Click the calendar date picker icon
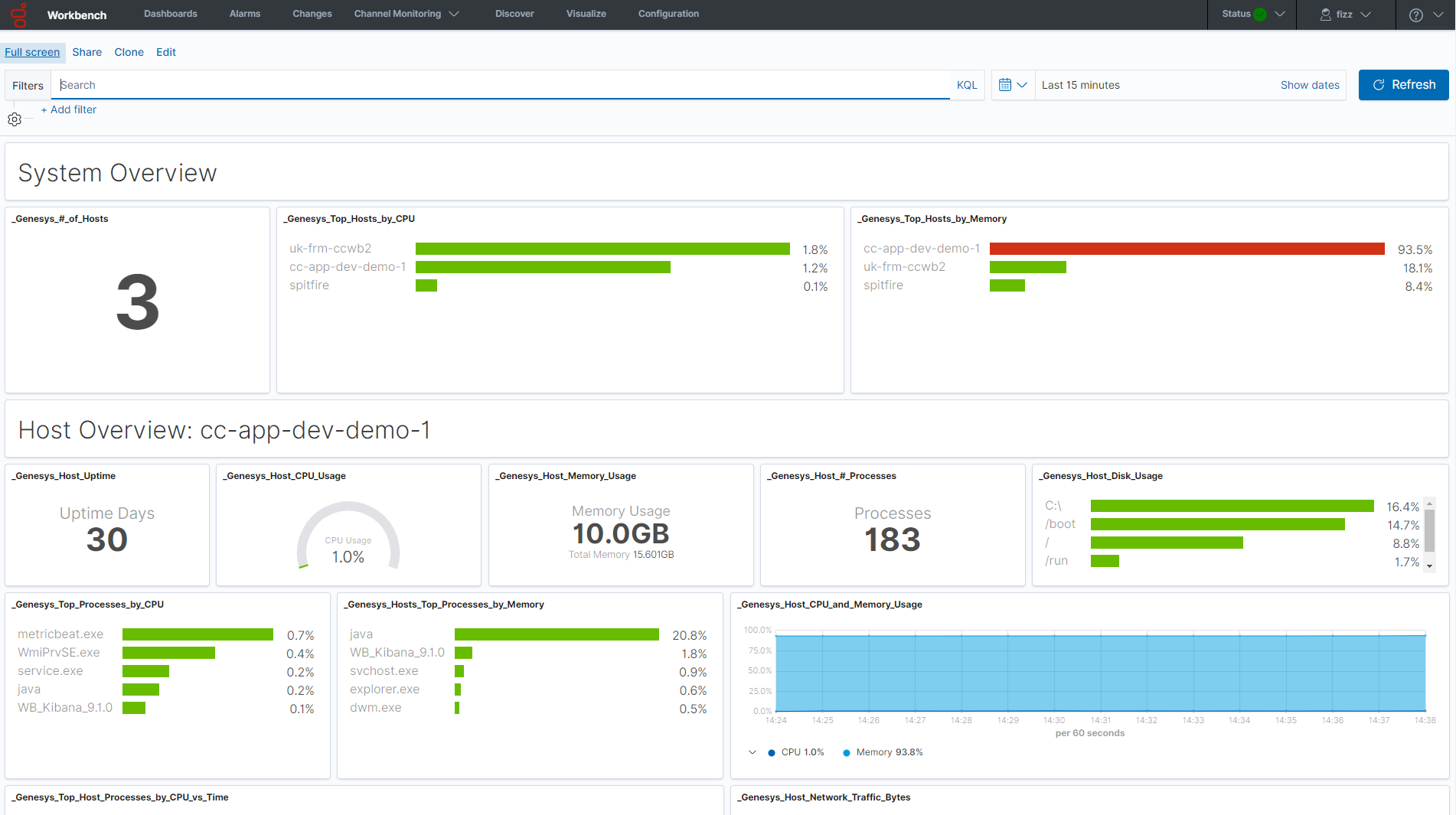The height and width of the screenshot is (815, 1456). 1005,85
